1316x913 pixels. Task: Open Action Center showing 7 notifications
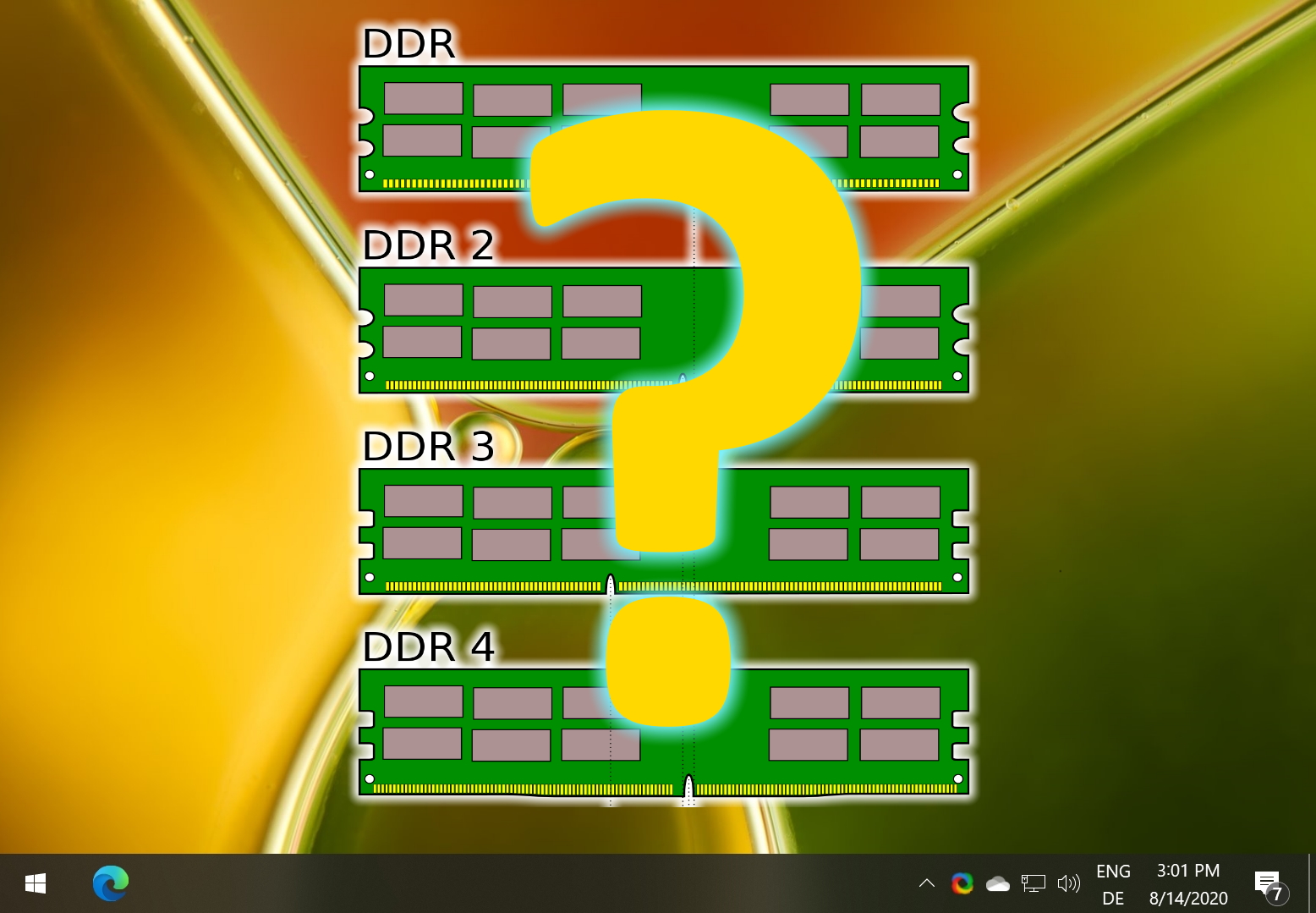tap(1266, 883)
